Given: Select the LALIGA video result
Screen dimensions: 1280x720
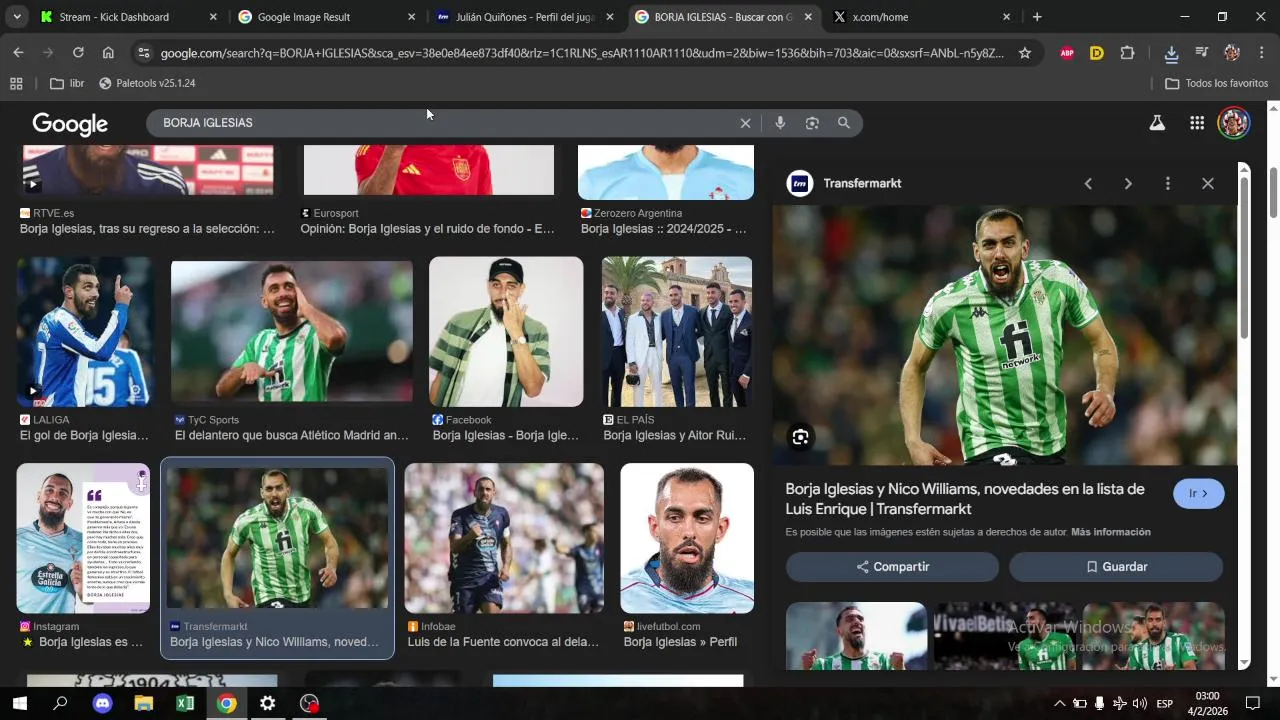Looking at the screenshot, I should click(x=85, y=332).
